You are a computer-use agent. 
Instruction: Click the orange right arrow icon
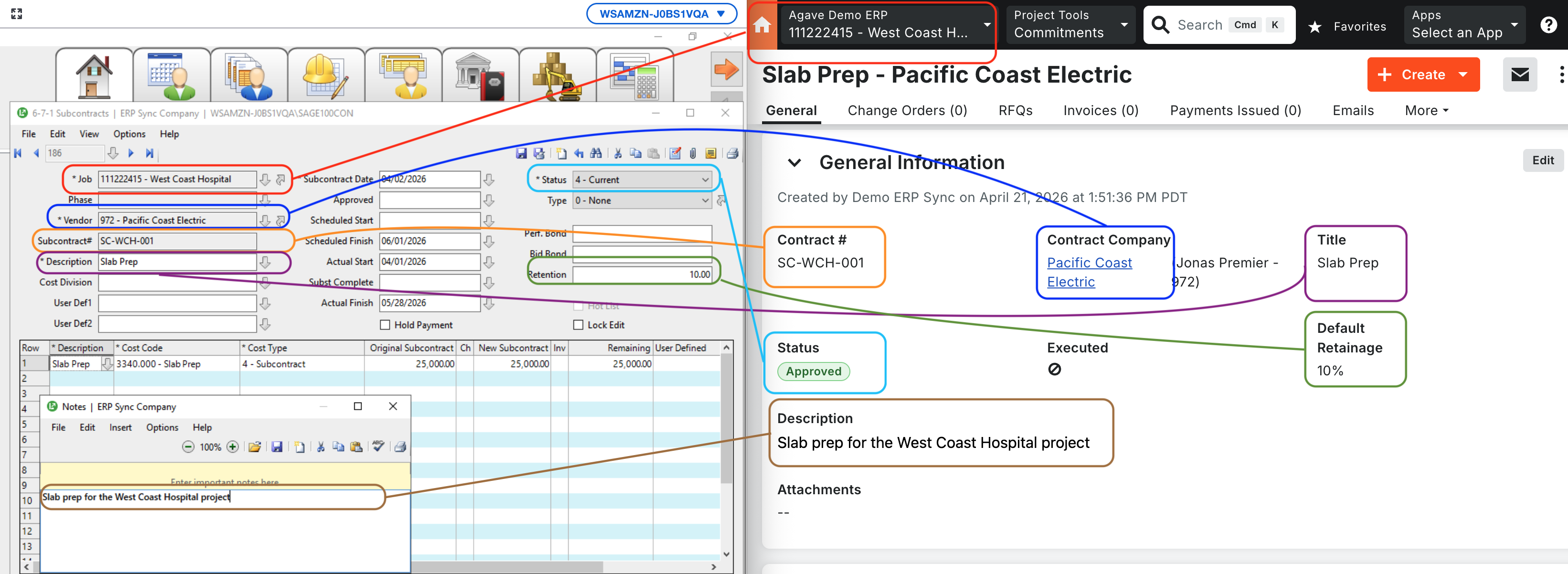726,69
